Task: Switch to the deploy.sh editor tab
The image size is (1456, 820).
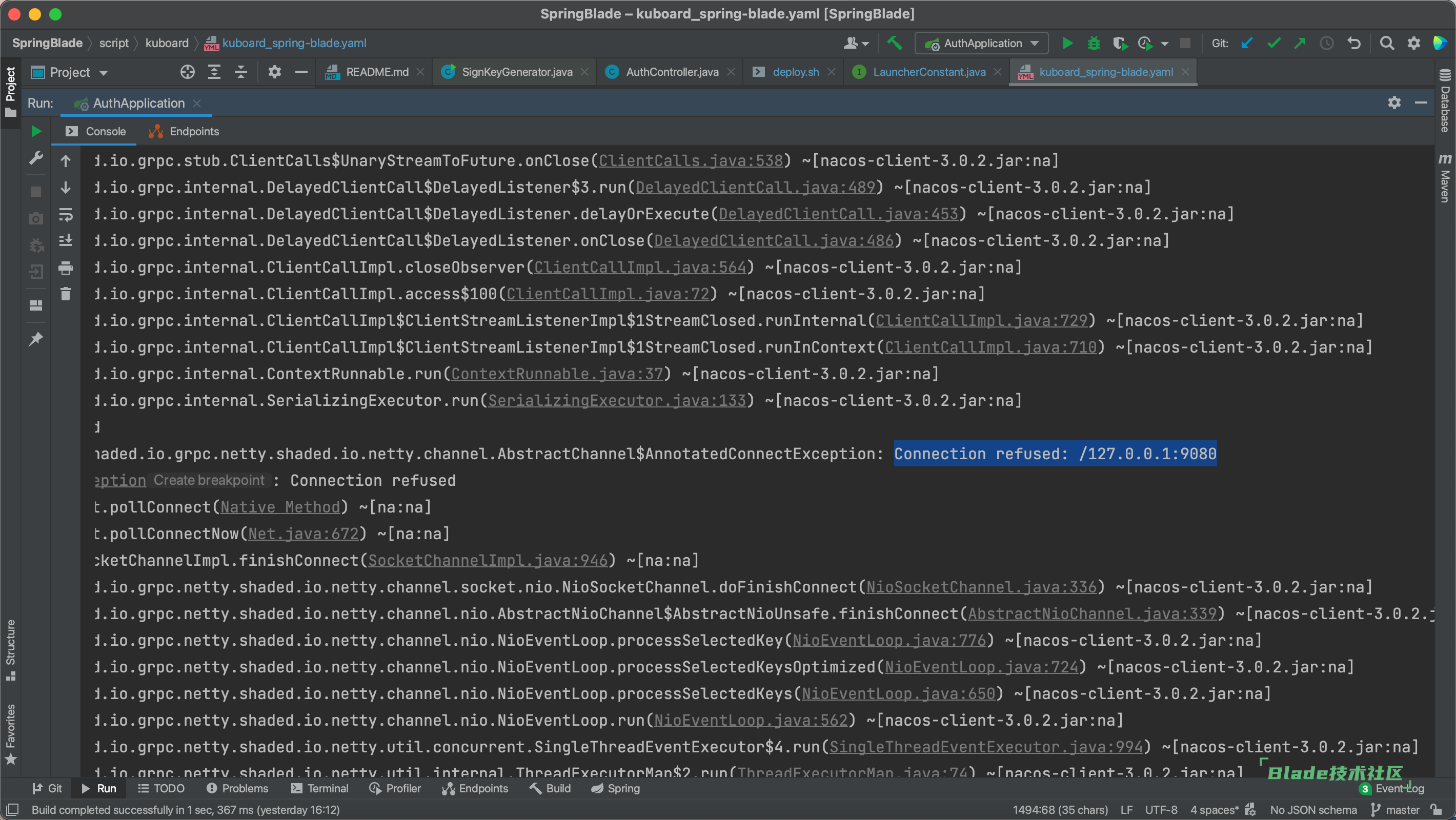Action: (x=795, y=72)
